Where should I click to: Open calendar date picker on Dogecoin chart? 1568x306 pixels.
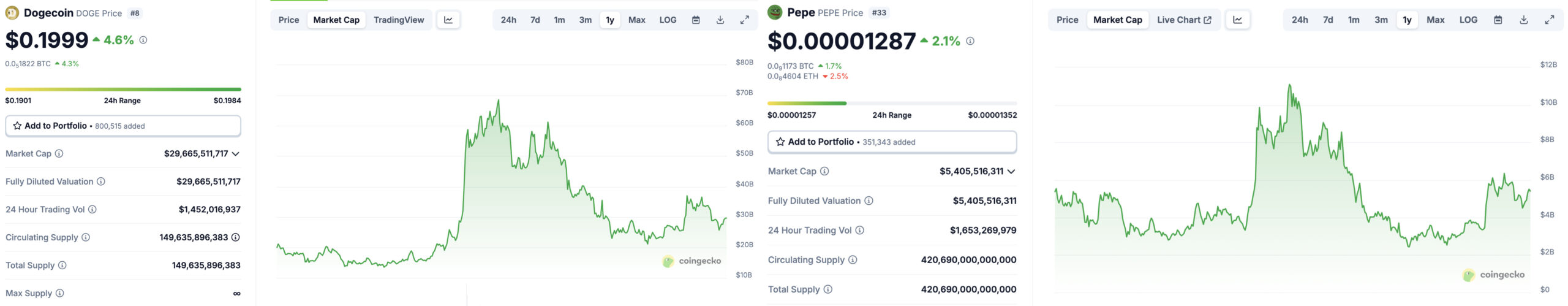tap(696, 20)
